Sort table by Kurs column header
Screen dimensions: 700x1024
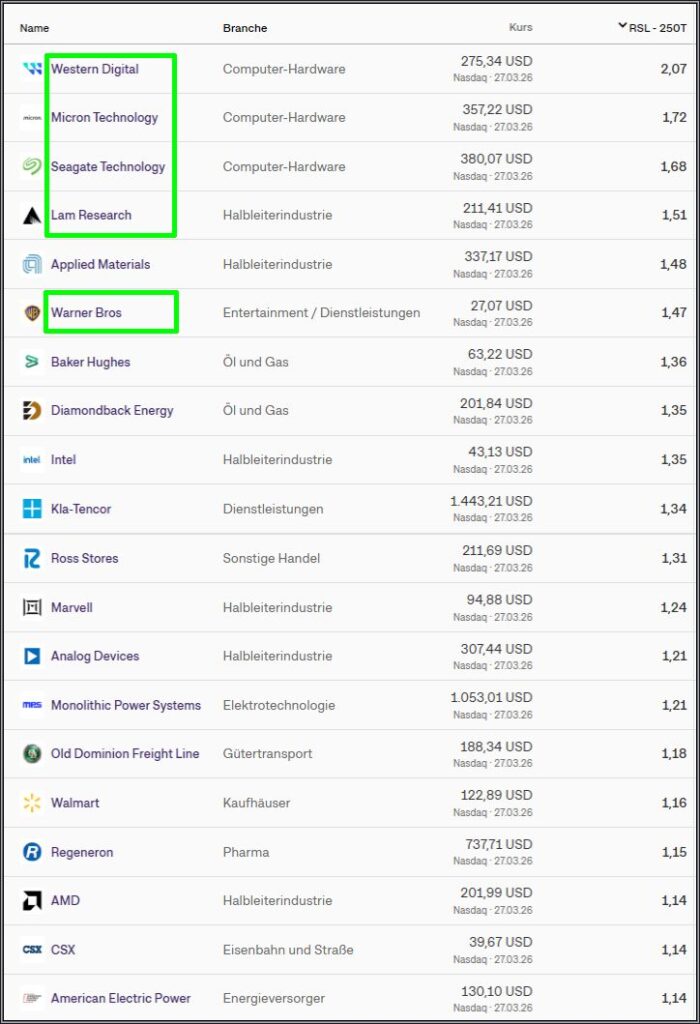point(520,28)
